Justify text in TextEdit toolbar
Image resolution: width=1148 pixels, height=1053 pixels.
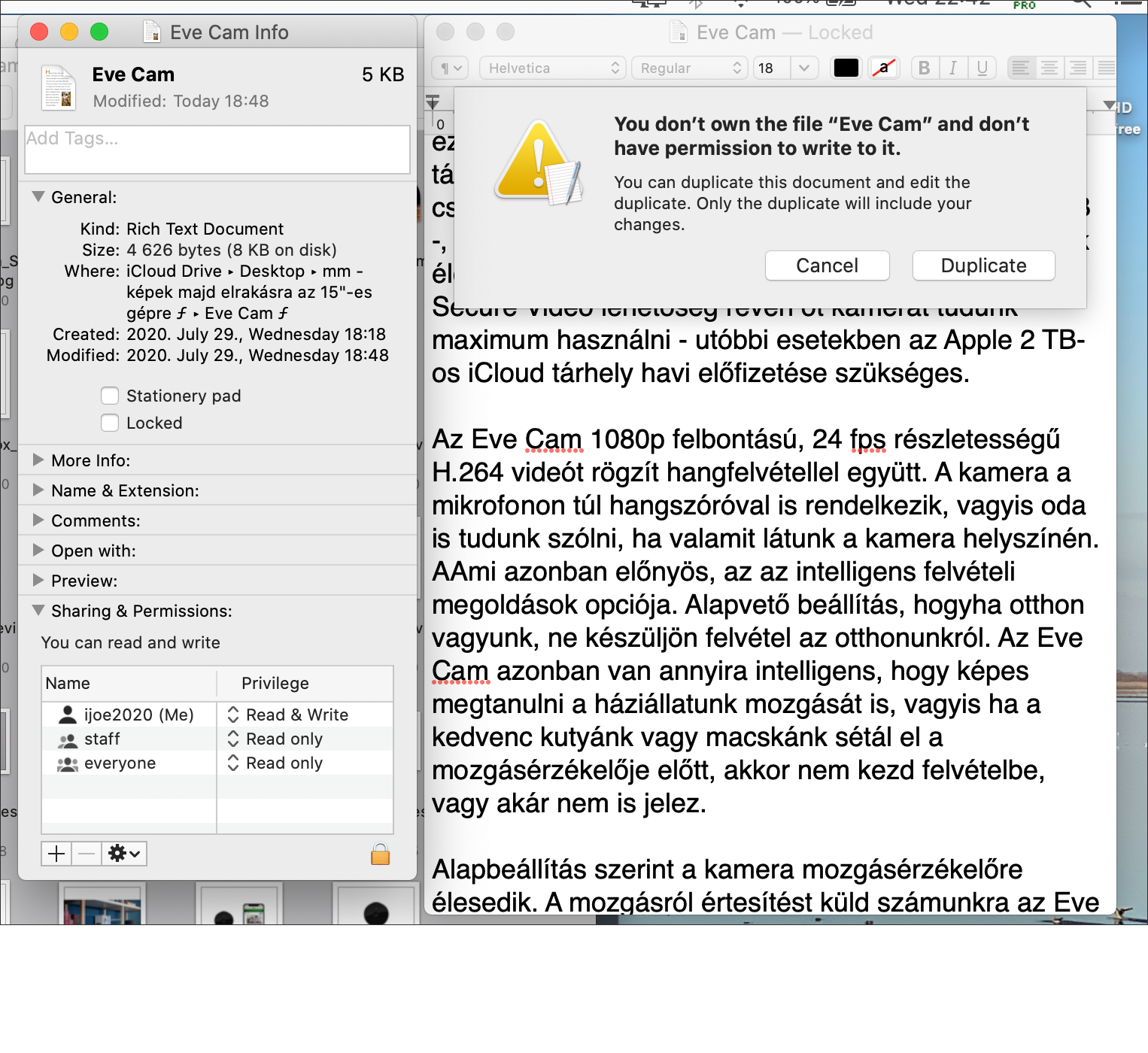pyautogui.click(x=1106, y=68)
